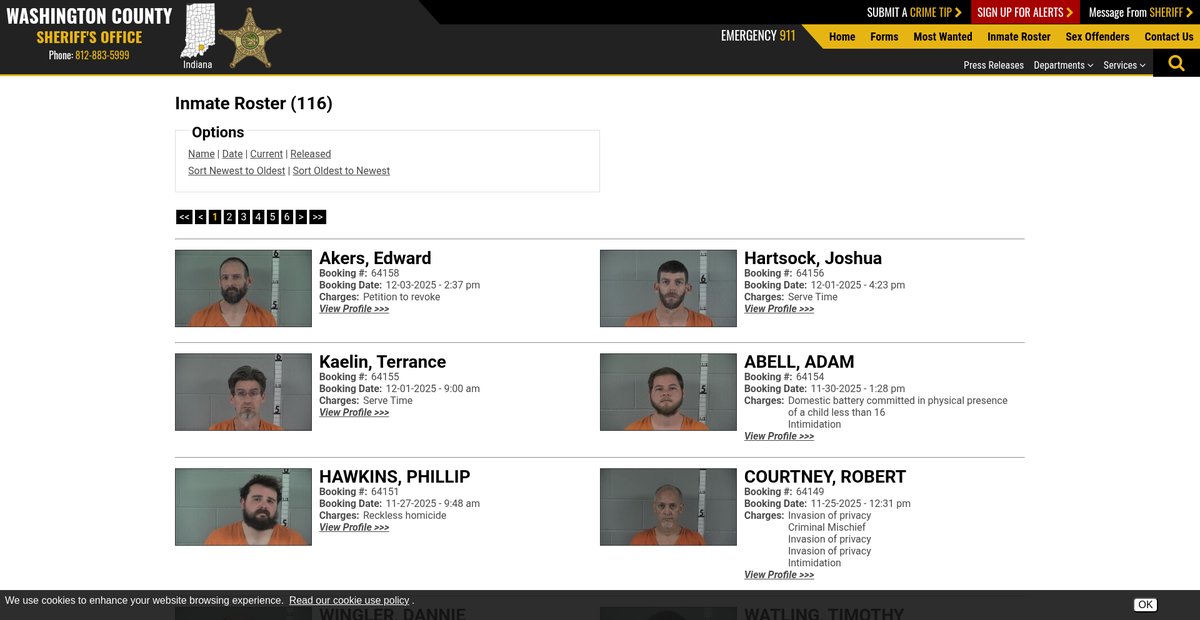Click booking number 64158

click(385, 273)
